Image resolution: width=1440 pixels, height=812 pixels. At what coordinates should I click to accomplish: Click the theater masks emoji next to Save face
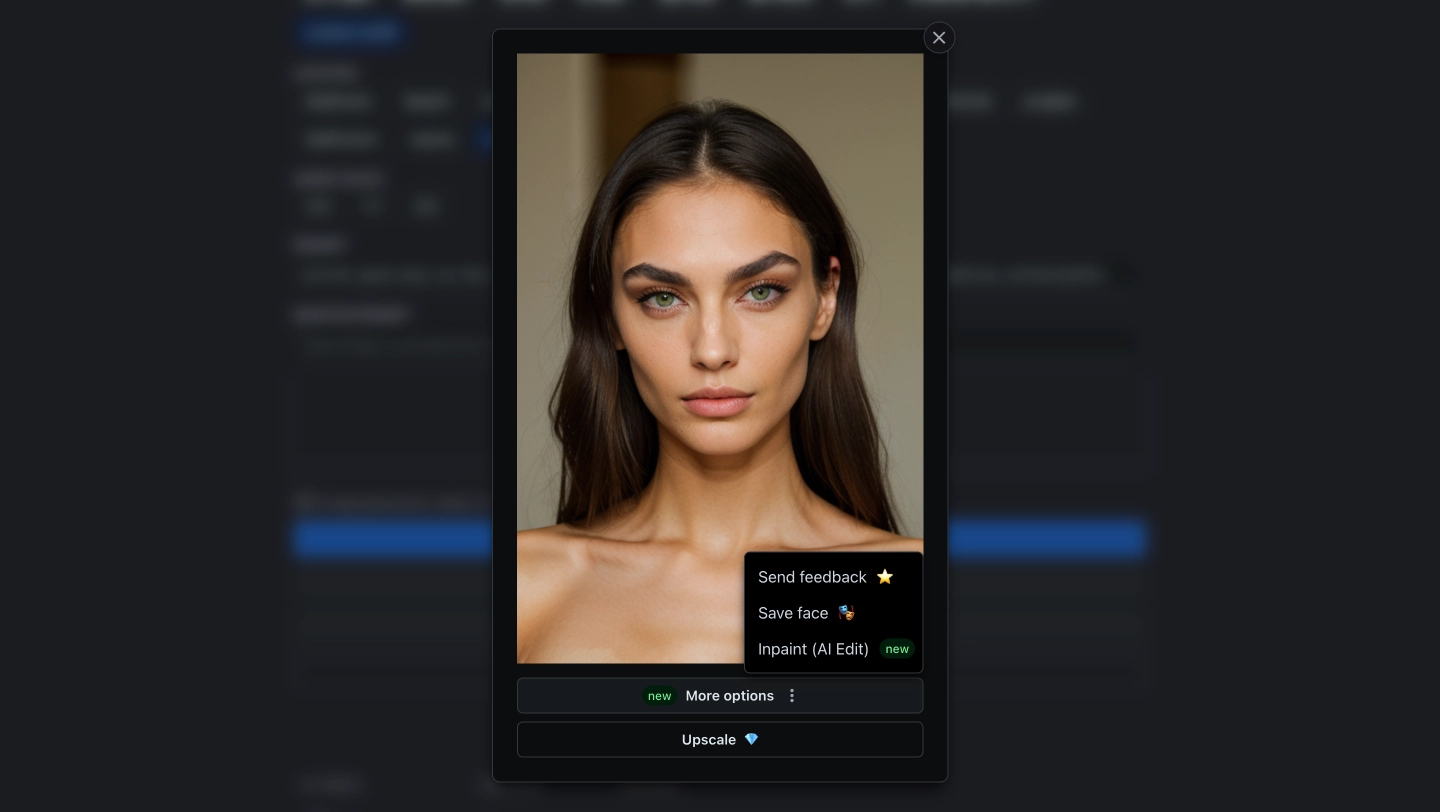[845, 613]
